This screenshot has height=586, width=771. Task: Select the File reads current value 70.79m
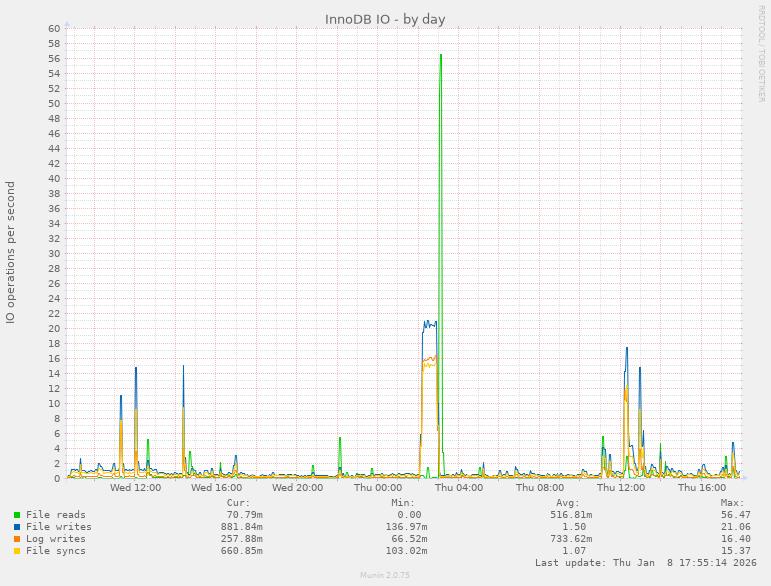(x=244, y=515)
